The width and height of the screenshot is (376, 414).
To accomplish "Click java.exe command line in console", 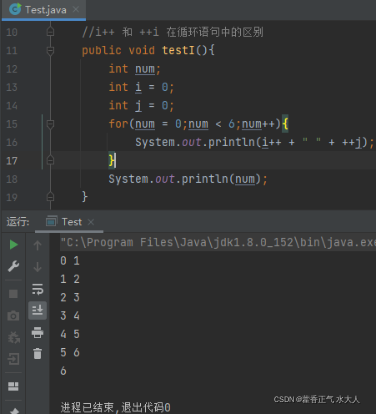I will [x=218, y=242].
